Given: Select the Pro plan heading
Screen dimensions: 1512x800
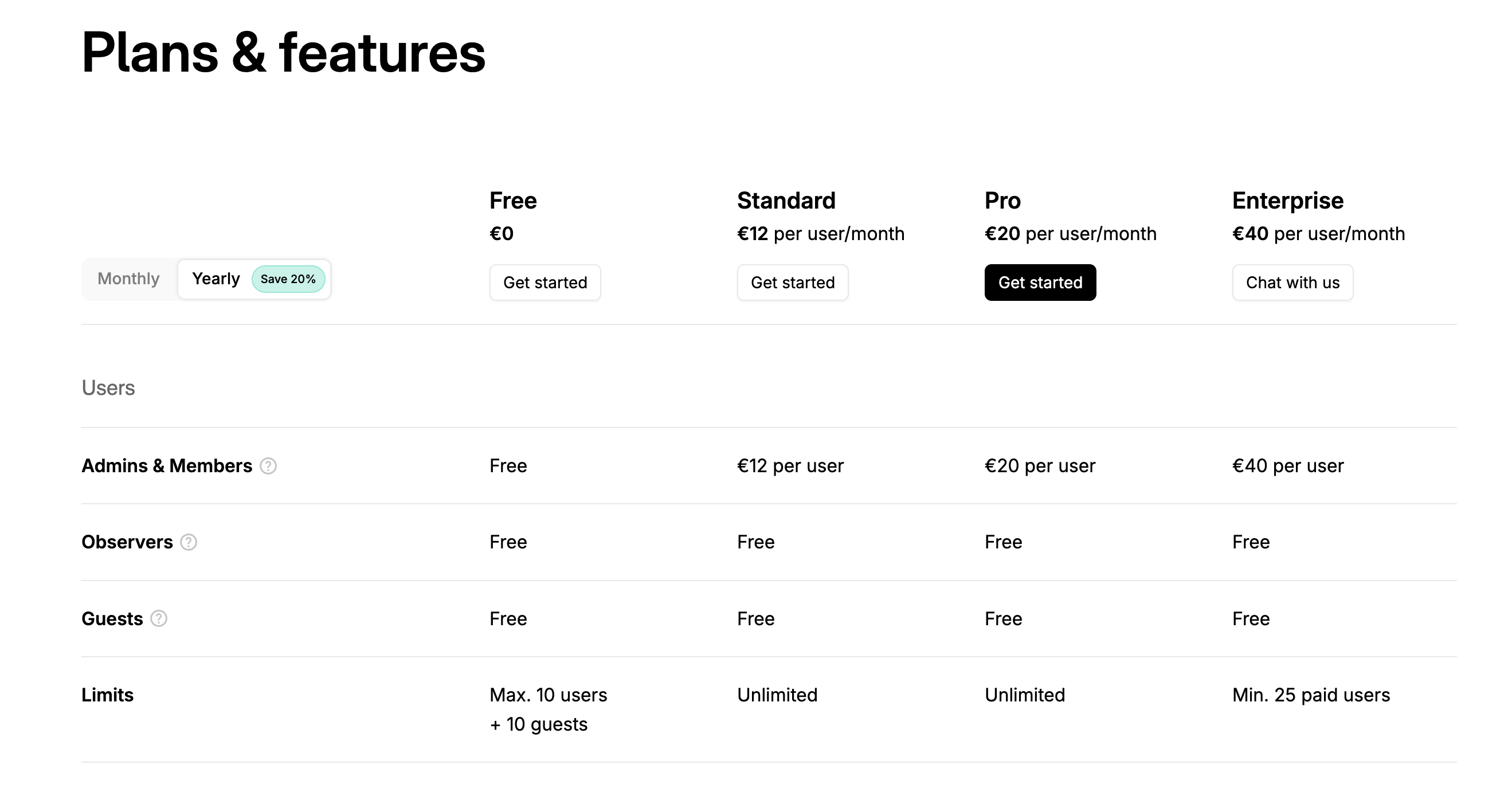Looking at the screenshot, I should pos(1002,201).
